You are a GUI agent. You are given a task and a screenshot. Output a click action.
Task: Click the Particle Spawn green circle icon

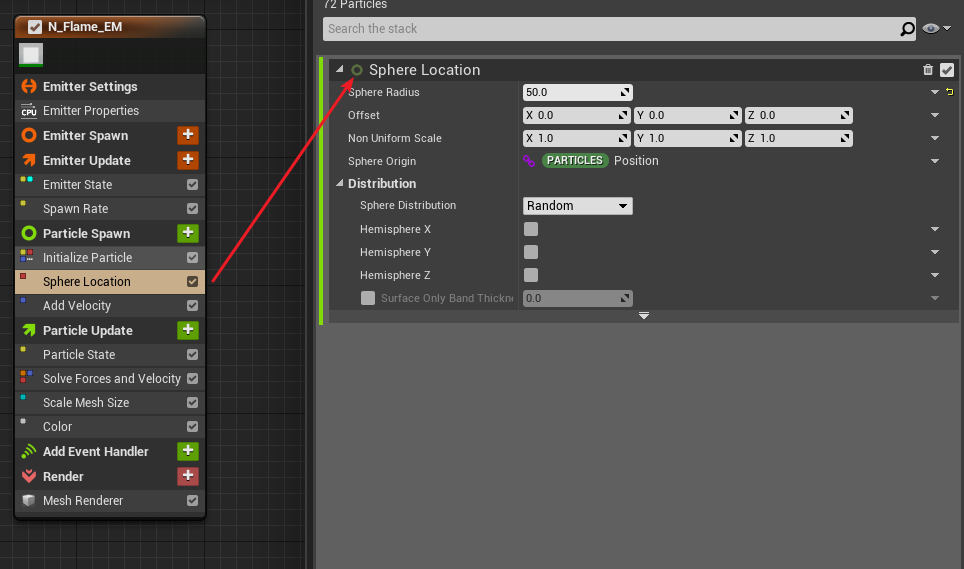(x=29, y=233)
